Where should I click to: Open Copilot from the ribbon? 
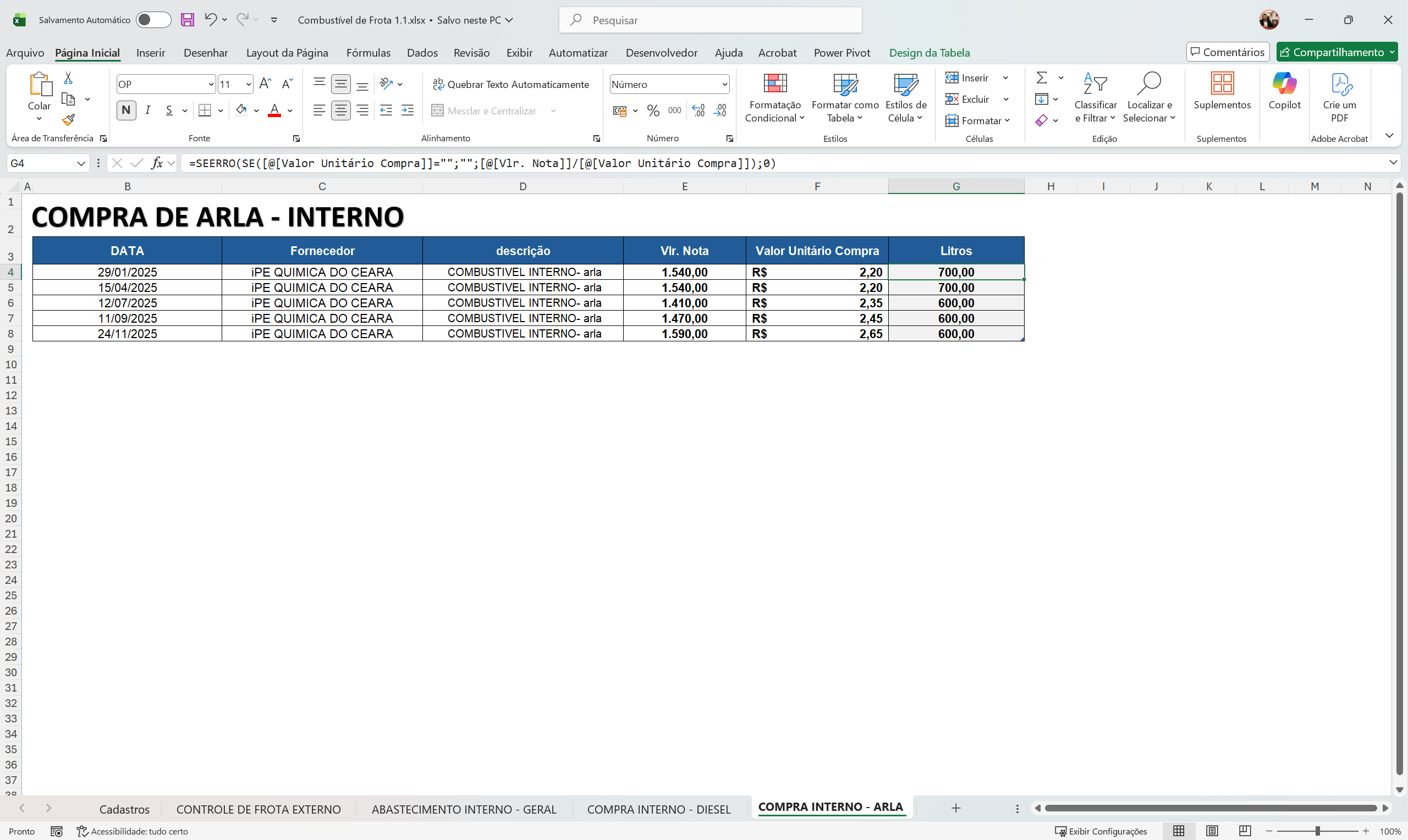pyautogui.click(x=1284, y=93)
